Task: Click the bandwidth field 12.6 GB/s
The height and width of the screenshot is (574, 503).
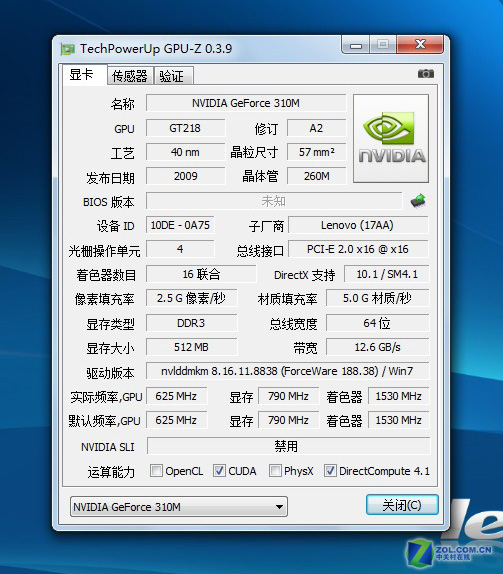Action: [377, 347]
